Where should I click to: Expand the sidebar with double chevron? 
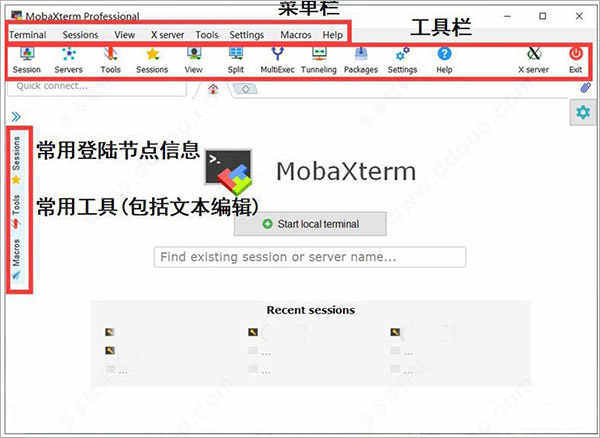(16, 117)
